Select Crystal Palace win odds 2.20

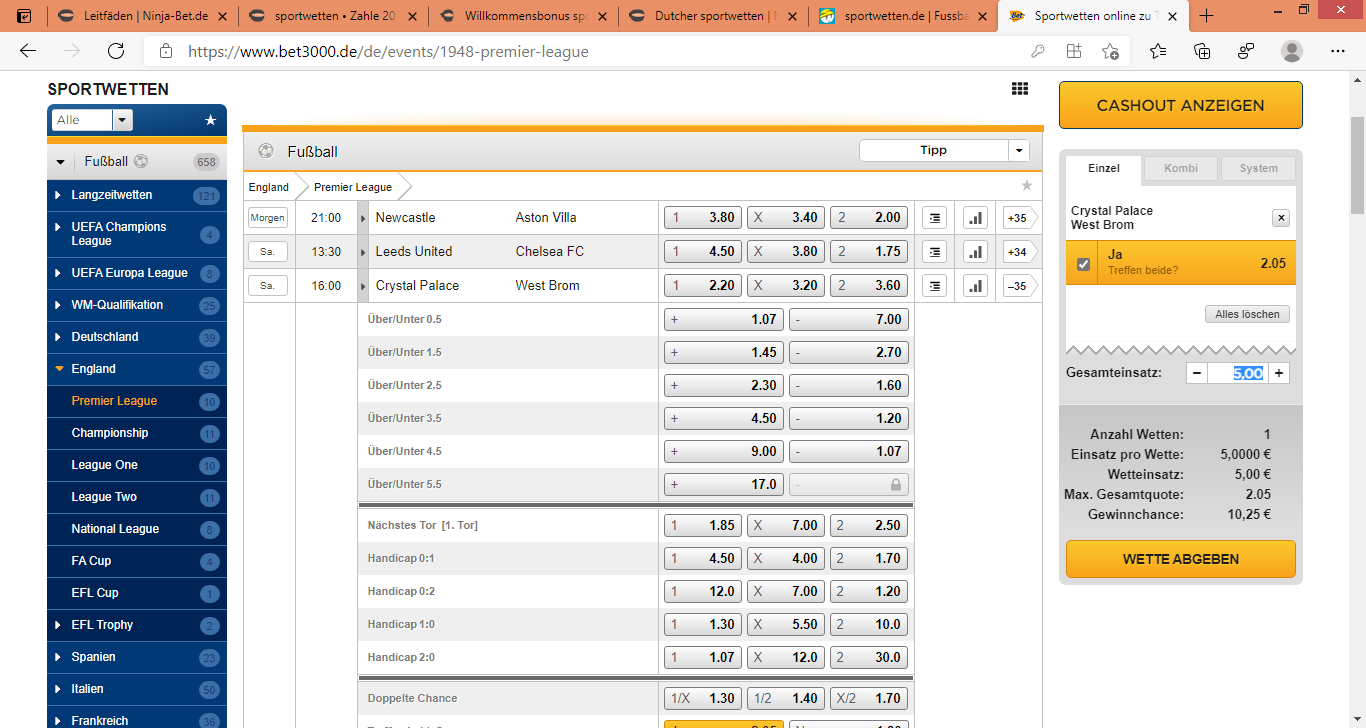pyautogui.click(x=703, y=285)
